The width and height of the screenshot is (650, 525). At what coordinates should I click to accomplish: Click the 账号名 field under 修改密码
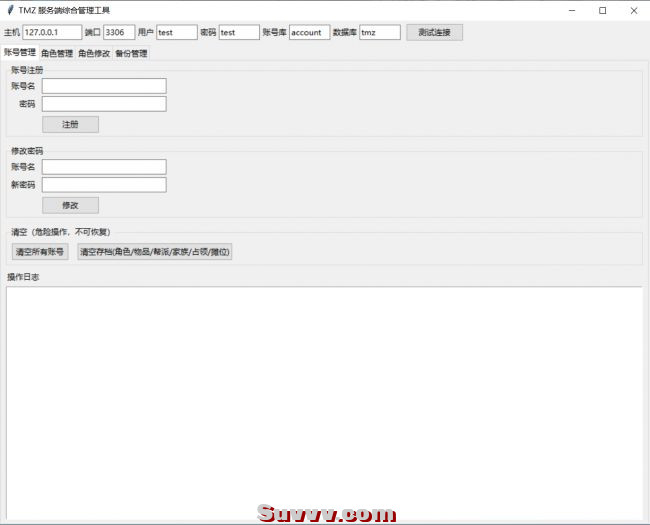point(104,167)
